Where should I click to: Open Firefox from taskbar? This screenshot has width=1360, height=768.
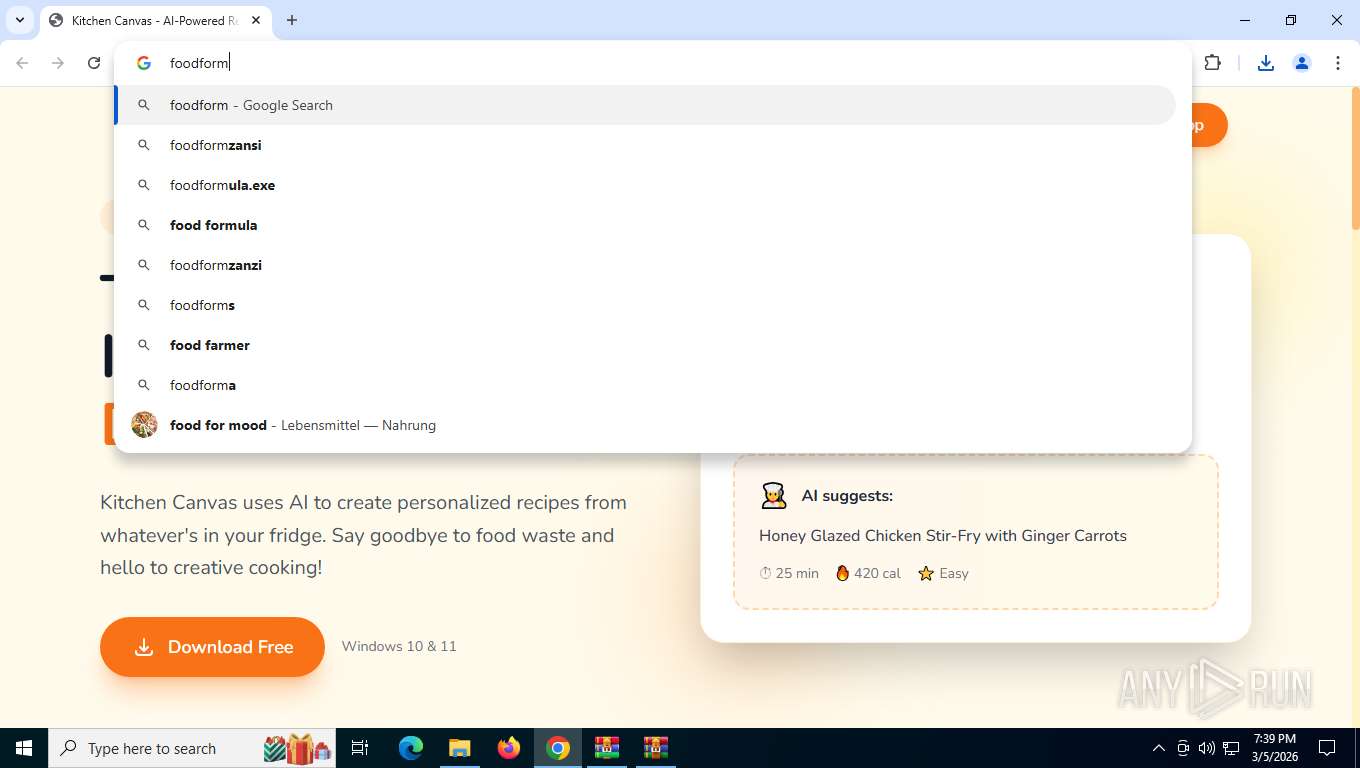[x=509, y=748]
